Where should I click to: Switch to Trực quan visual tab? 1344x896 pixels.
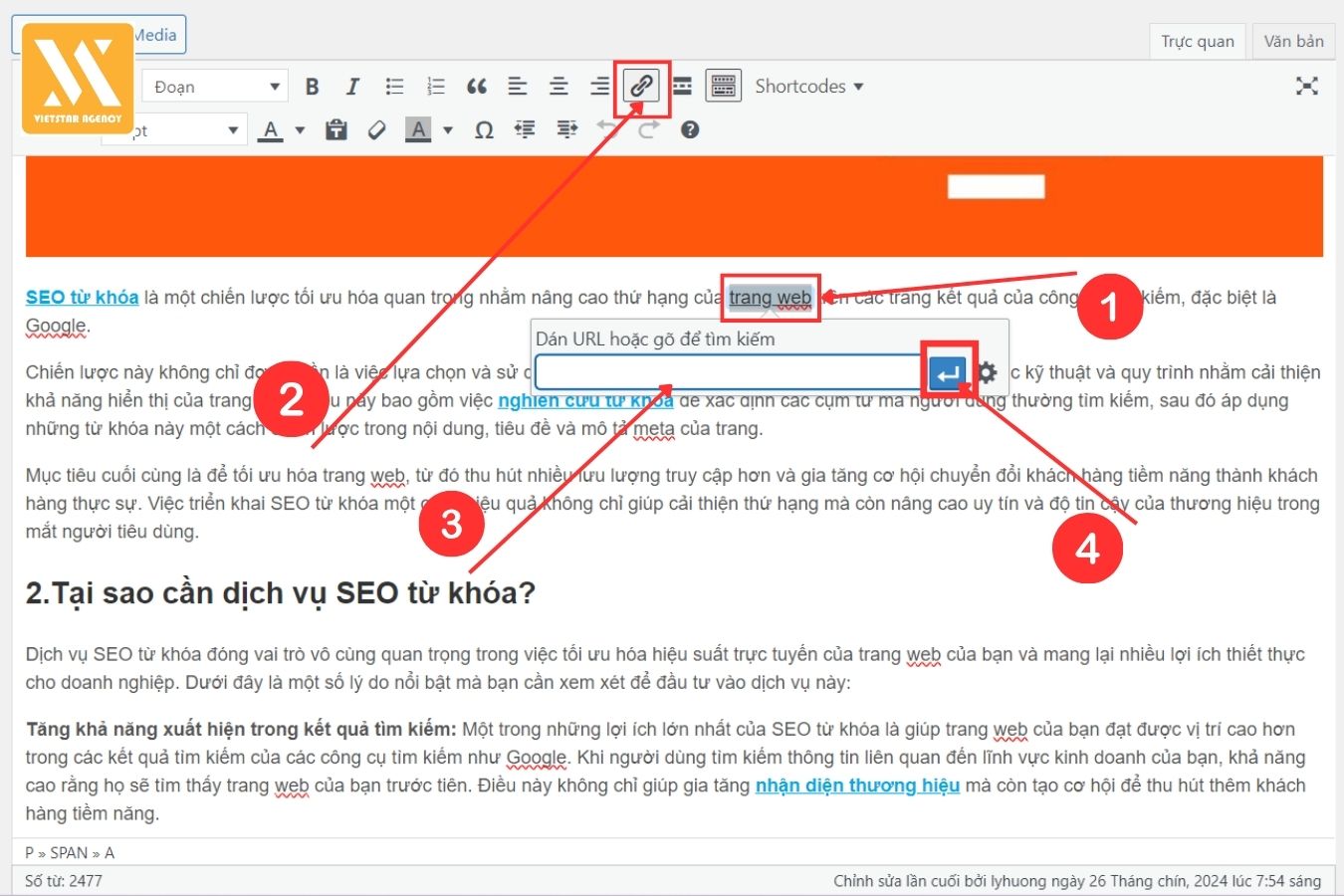[x=1197, y=41]
